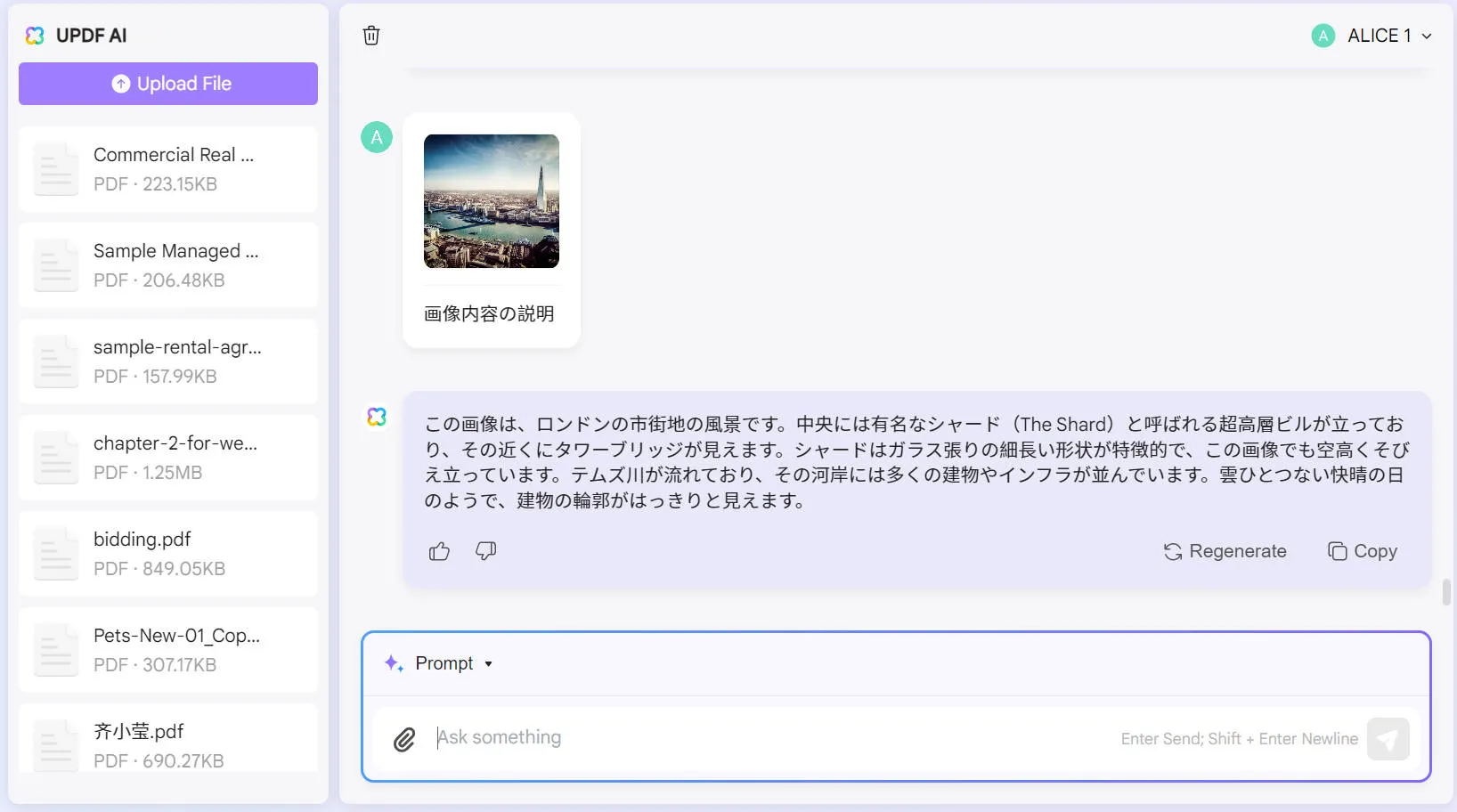Viewport: 1457px width, 812px height.
Task: Open the sample-rental-agr PDF file
Action: [x=168, y=361]
